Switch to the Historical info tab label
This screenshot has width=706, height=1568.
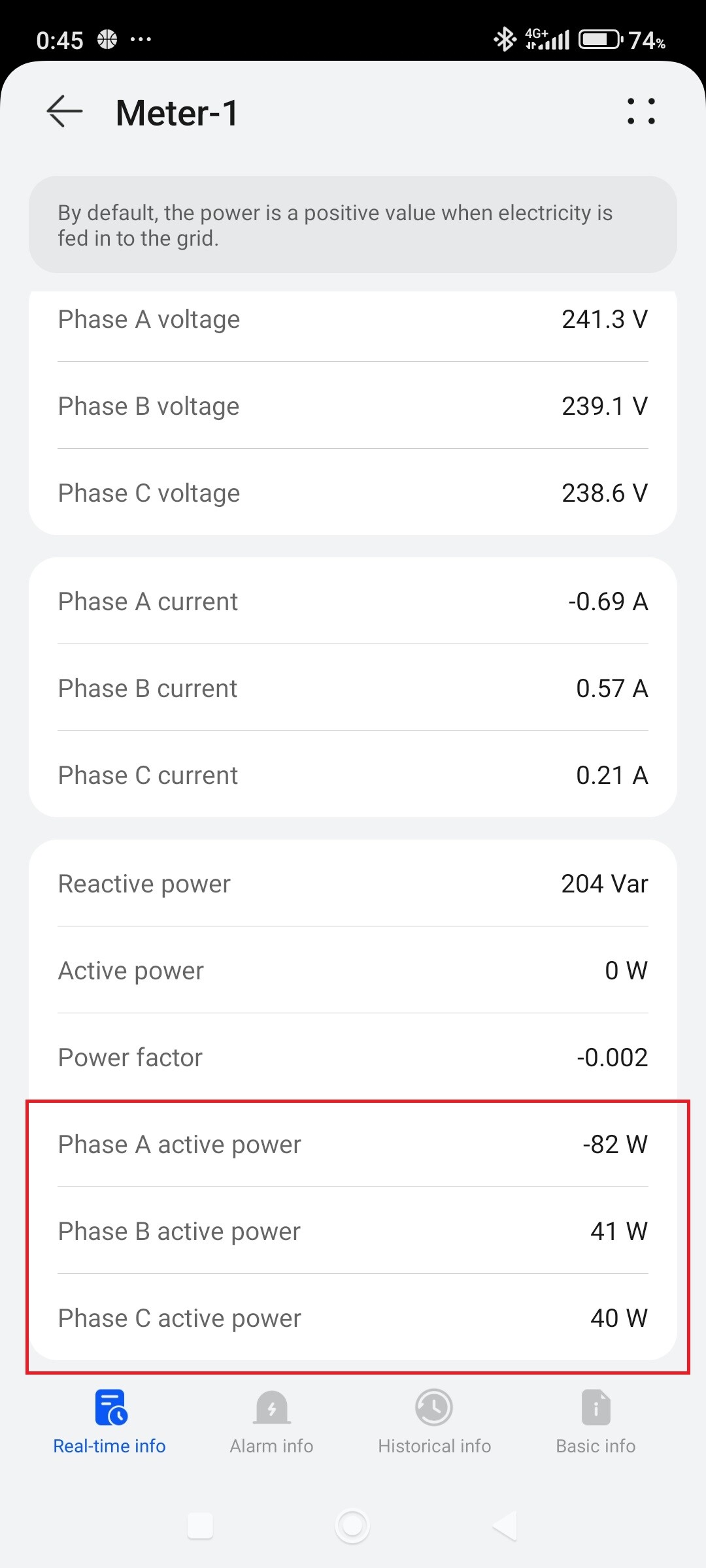(434, 1446)
